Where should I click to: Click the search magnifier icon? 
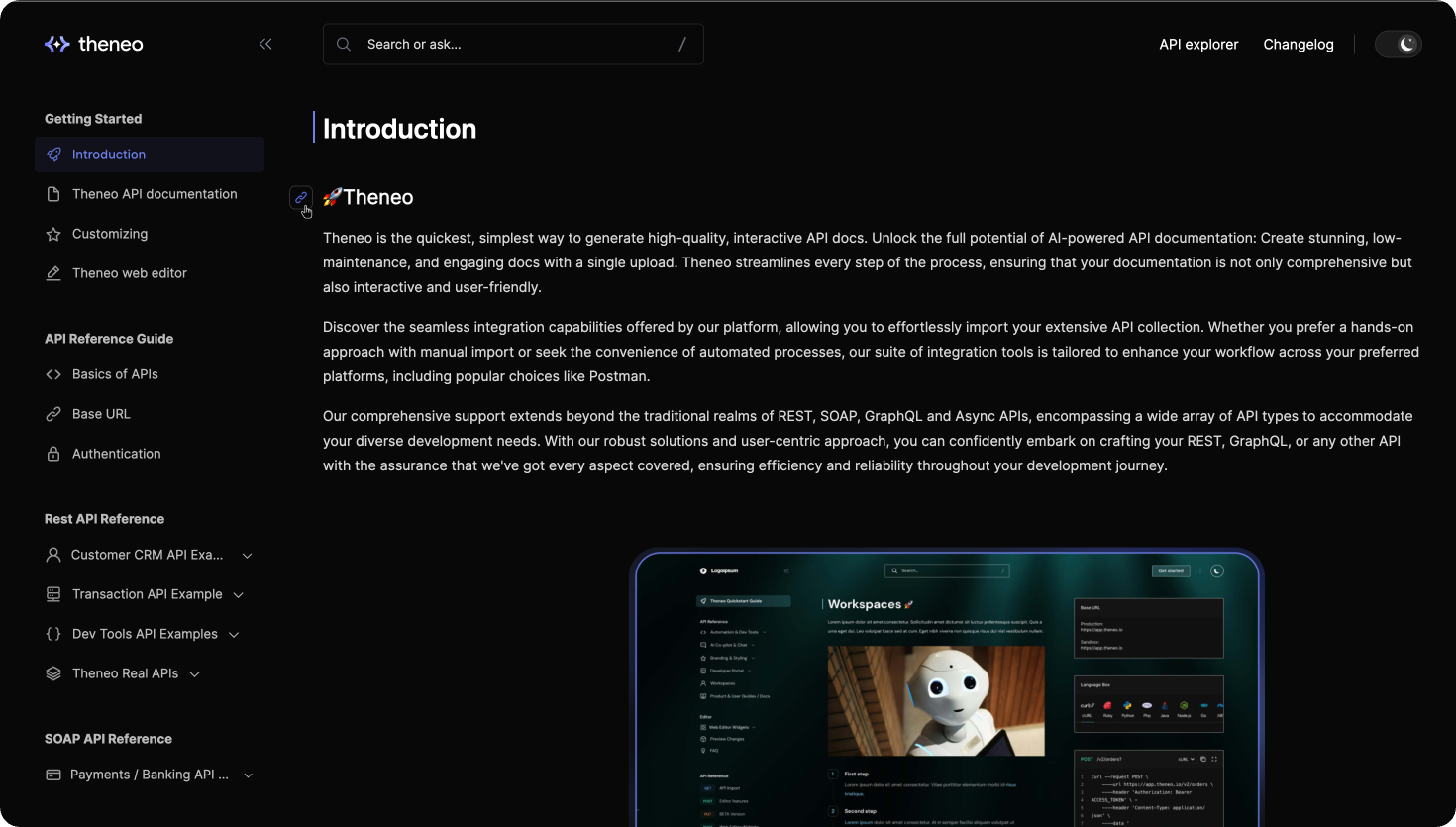(x=344, y=44)
